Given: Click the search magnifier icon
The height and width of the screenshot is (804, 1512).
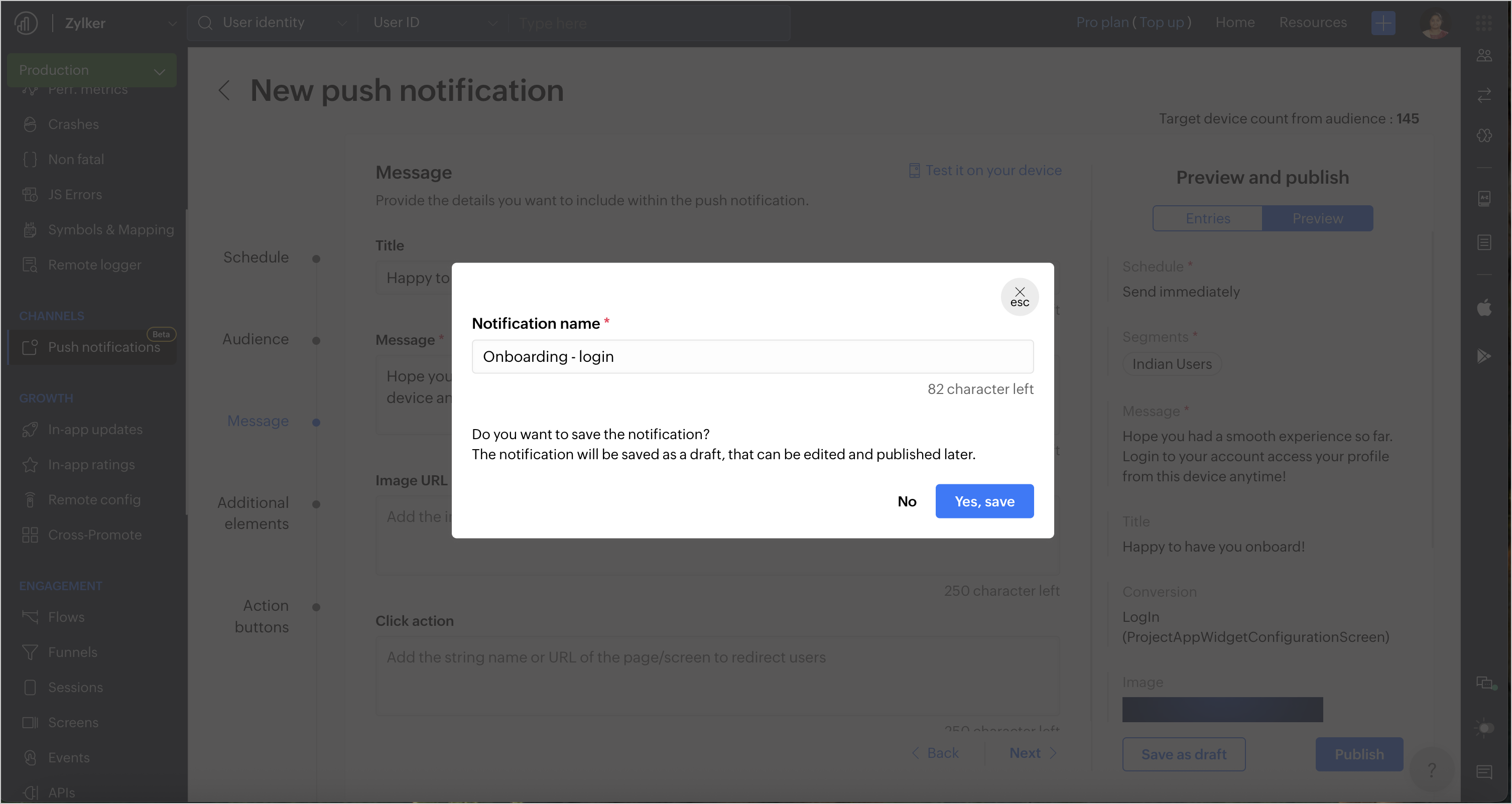Looking at the screenshot, I should 205,23.
